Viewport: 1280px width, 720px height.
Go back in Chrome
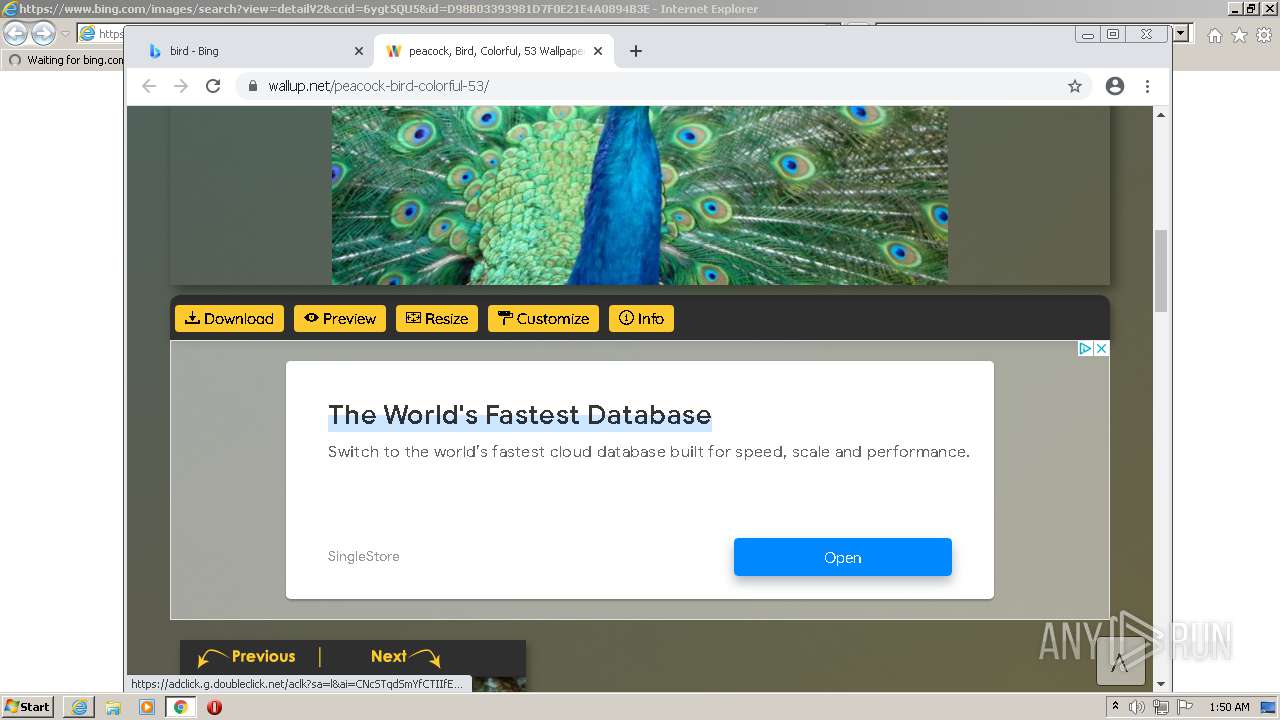click(149, 86)
